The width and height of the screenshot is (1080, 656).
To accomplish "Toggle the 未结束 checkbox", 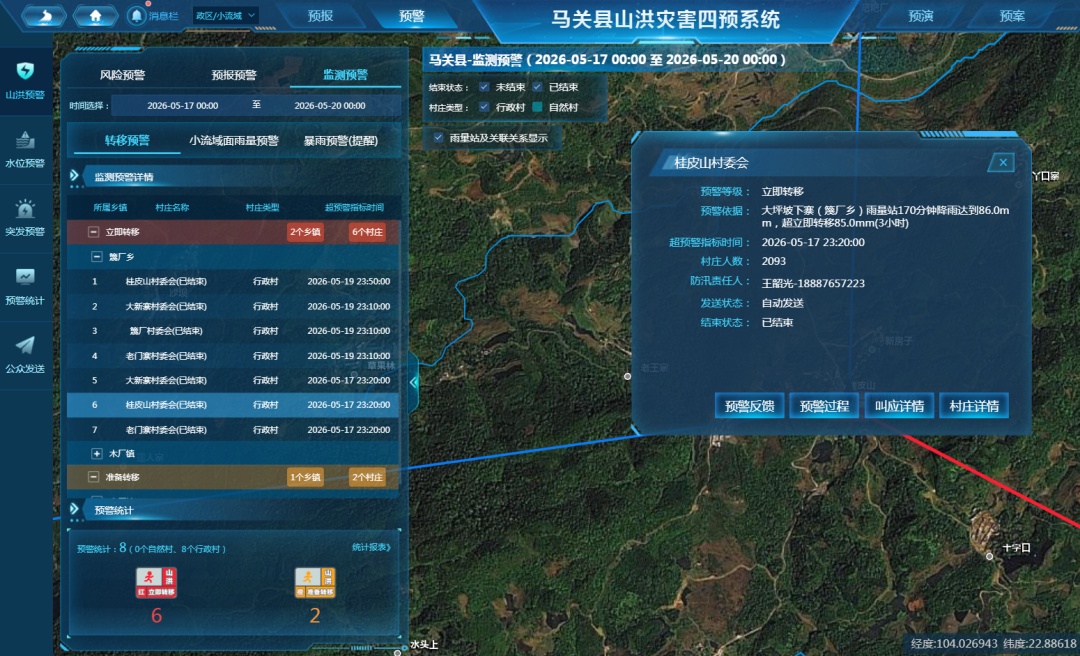I will 484,87.
